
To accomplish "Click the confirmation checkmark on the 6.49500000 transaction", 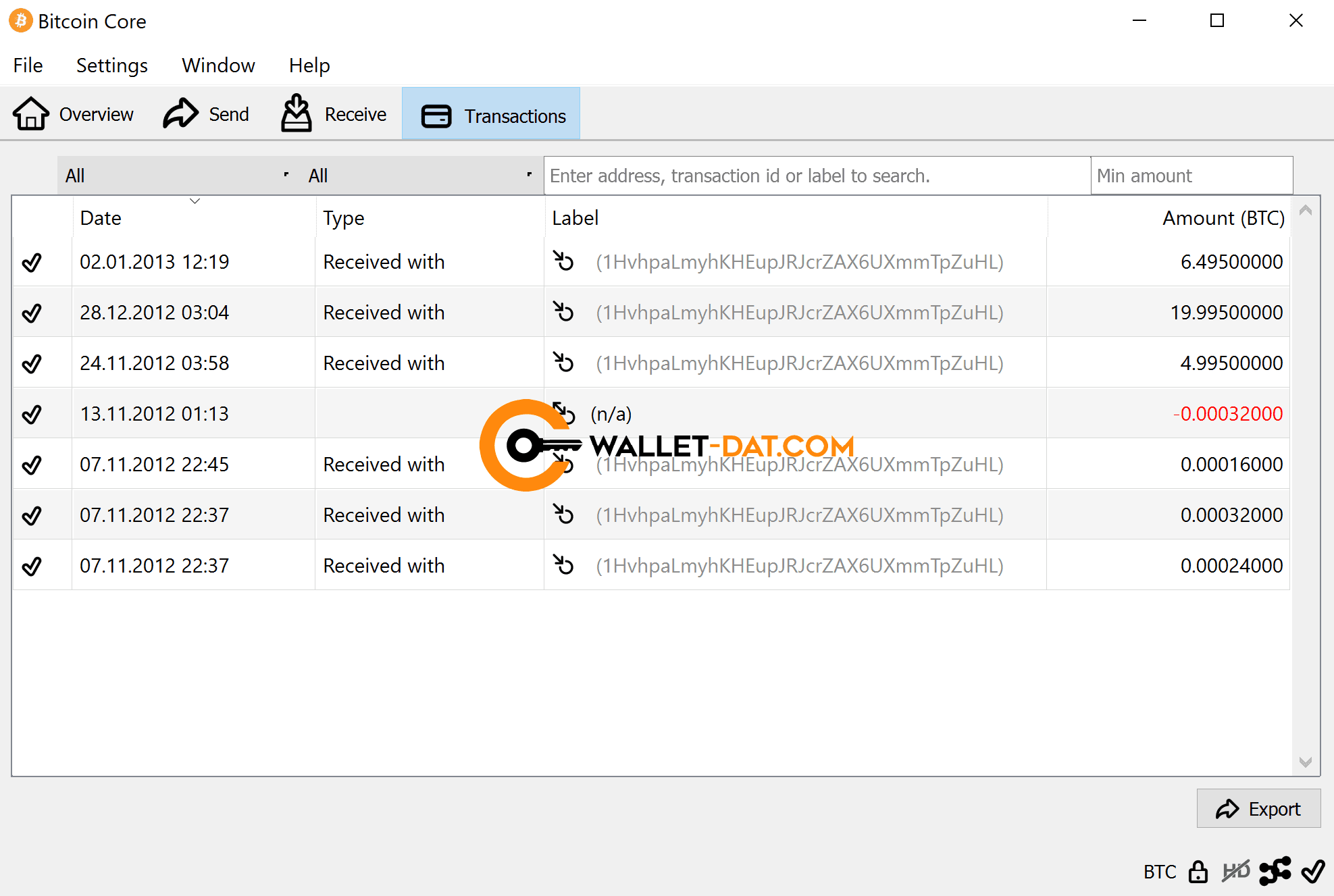I will pos(32,262).
